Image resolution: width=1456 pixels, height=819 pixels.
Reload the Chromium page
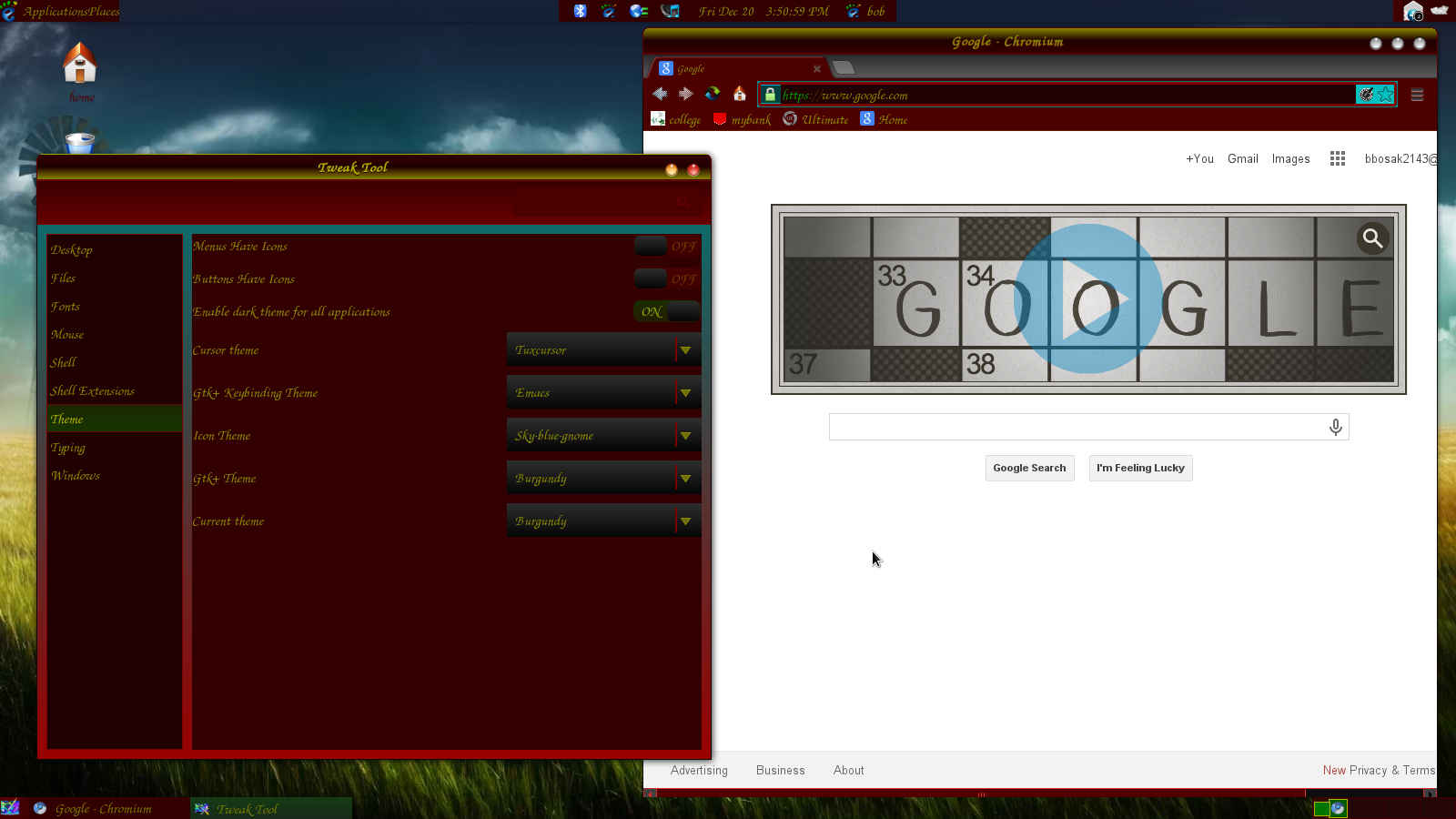coord(713,94)
